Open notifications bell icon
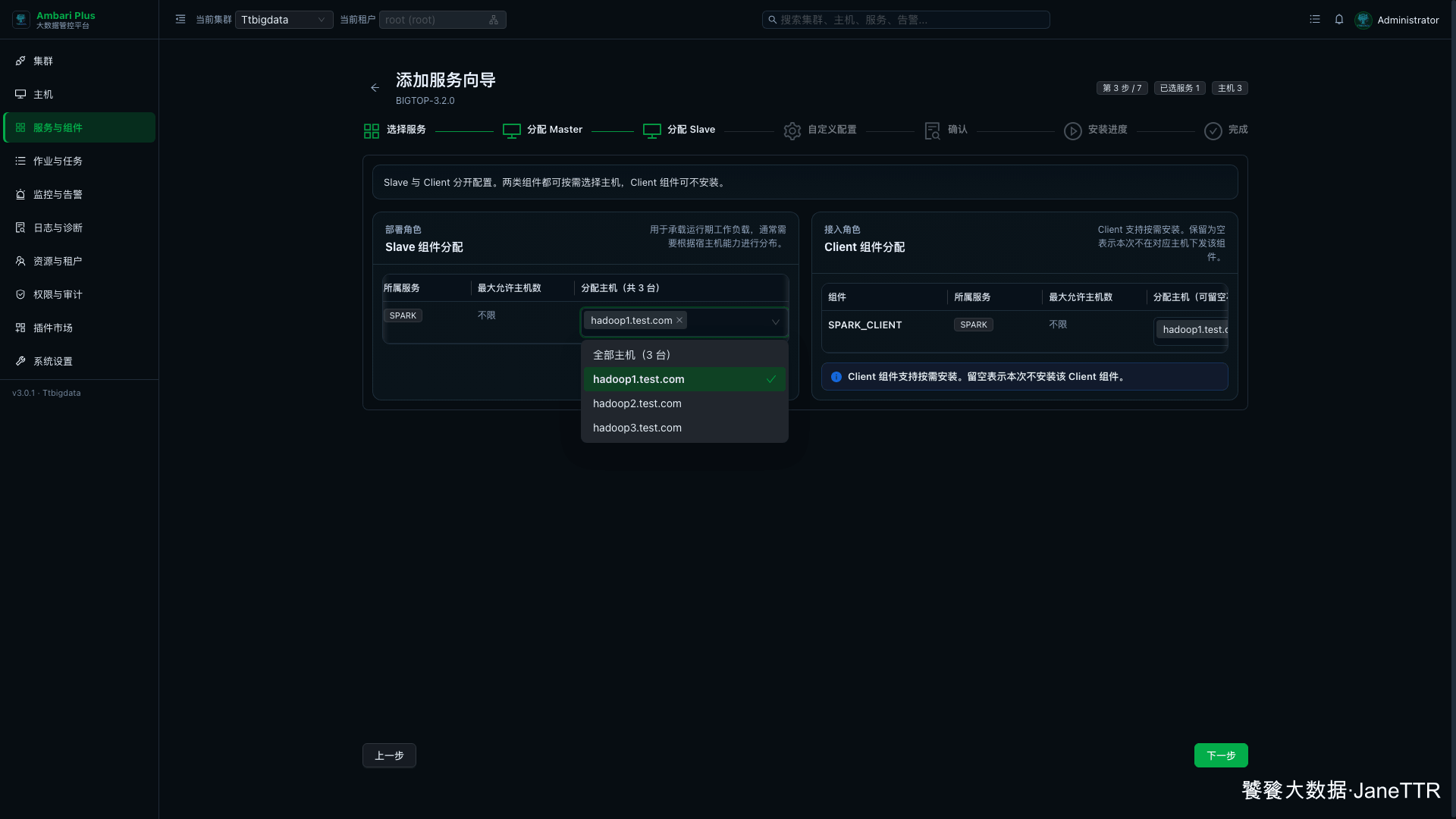Screen dimensions: 1456x819 point(1339,20)
